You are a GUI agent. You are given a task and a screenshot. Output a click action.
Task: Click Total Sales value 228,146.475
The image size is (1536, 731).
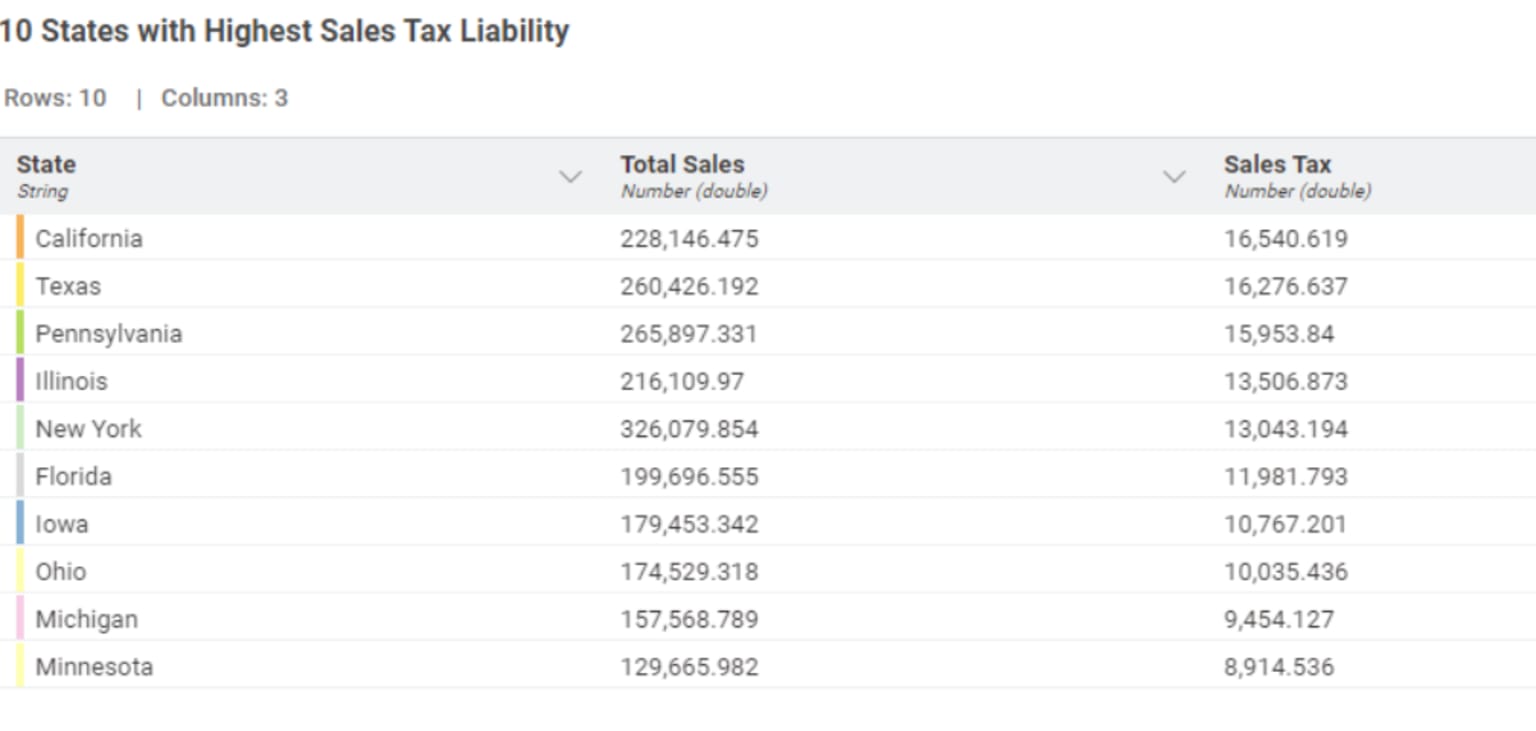click(689, 238)
